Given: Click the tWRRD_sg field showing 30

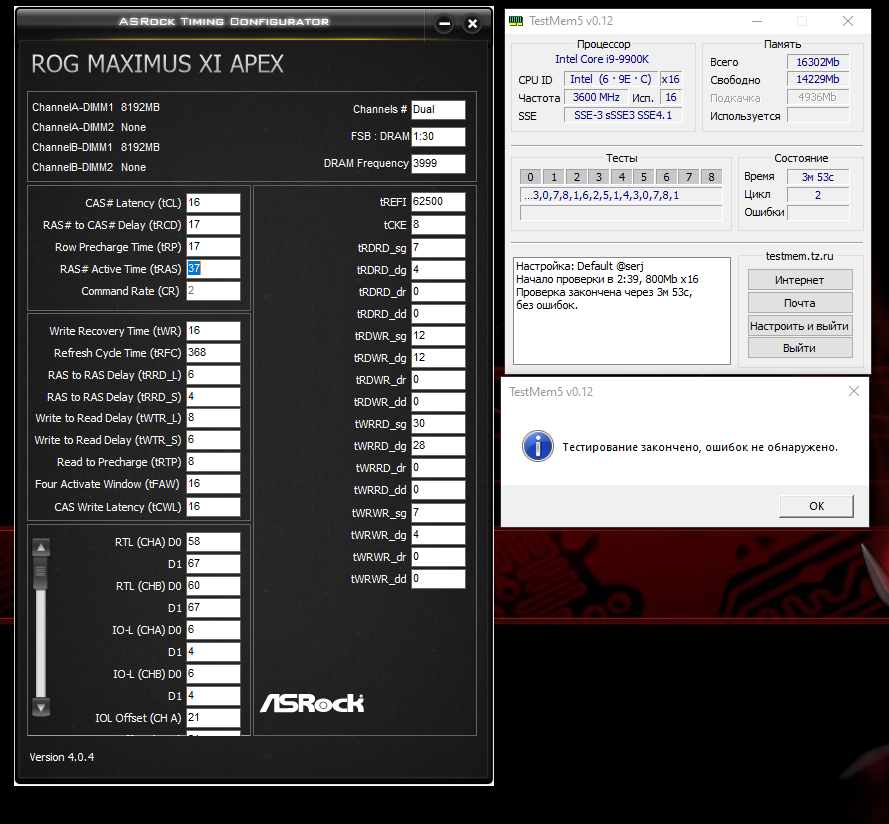Looking at the screenshot, I should (x=438, y=424).
